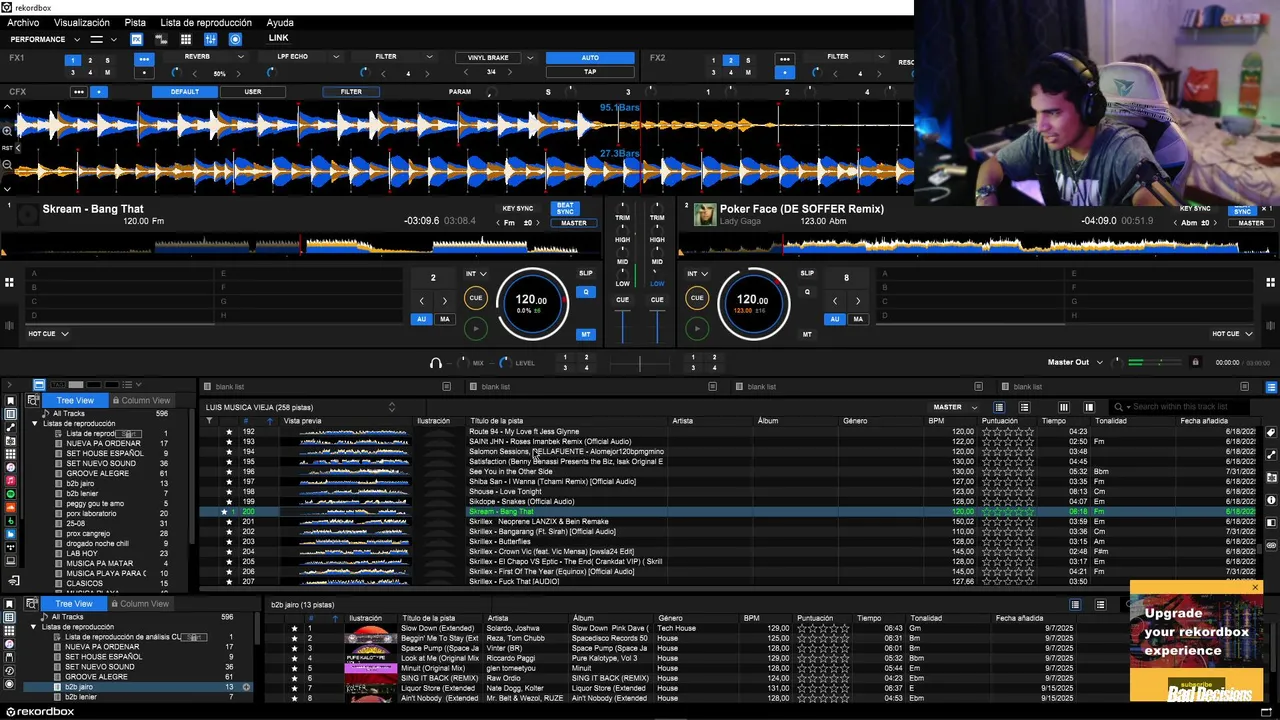Adjust the headphones LEVEL knob
This screenshot has height=720, width=1280.
point(504,363)
